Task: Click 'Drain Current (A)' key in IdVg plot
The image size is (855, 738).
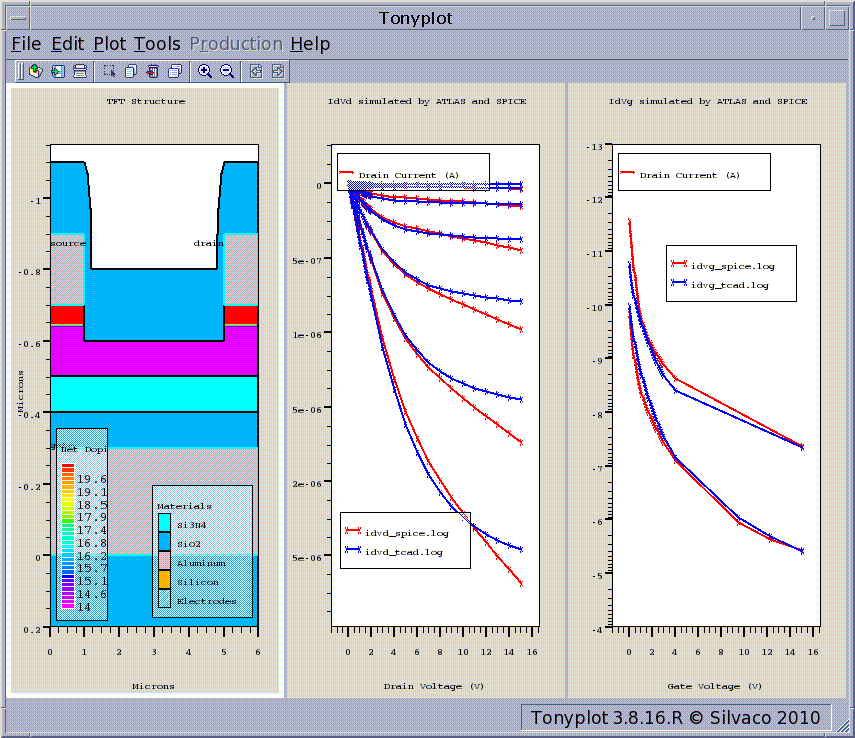Action: point(681,175)
